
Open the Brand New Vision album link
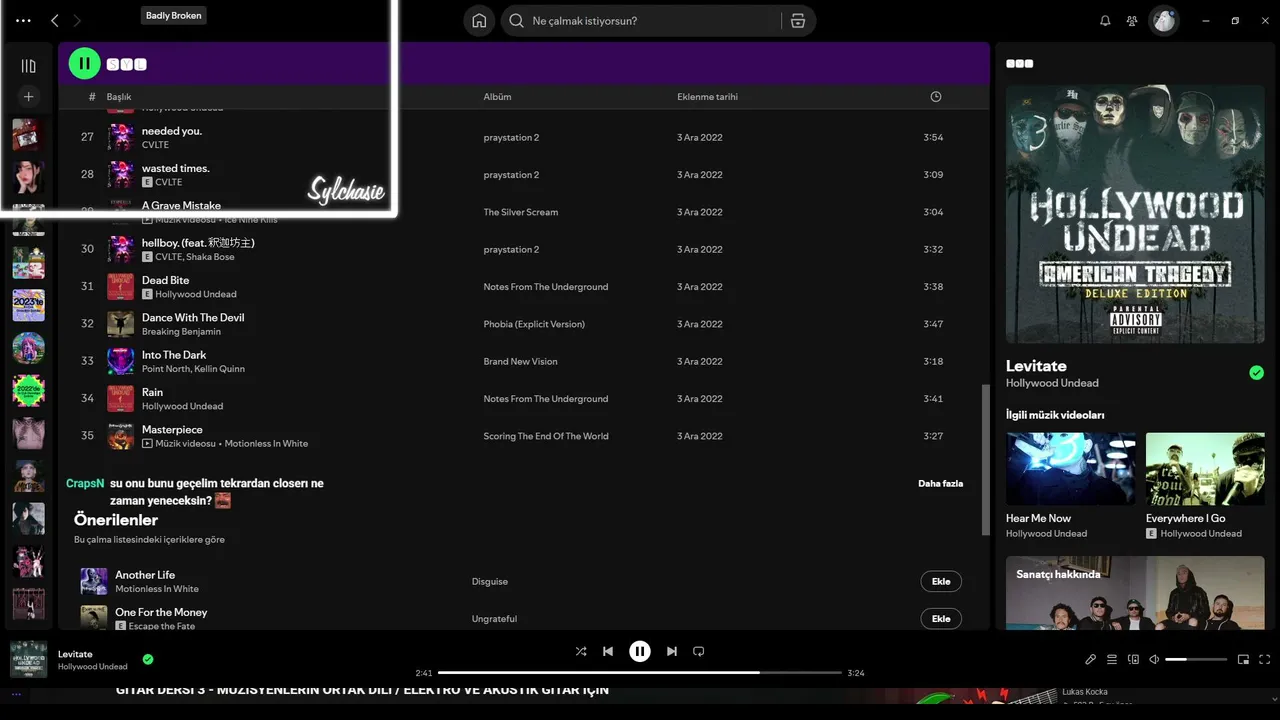pos(521,361)
